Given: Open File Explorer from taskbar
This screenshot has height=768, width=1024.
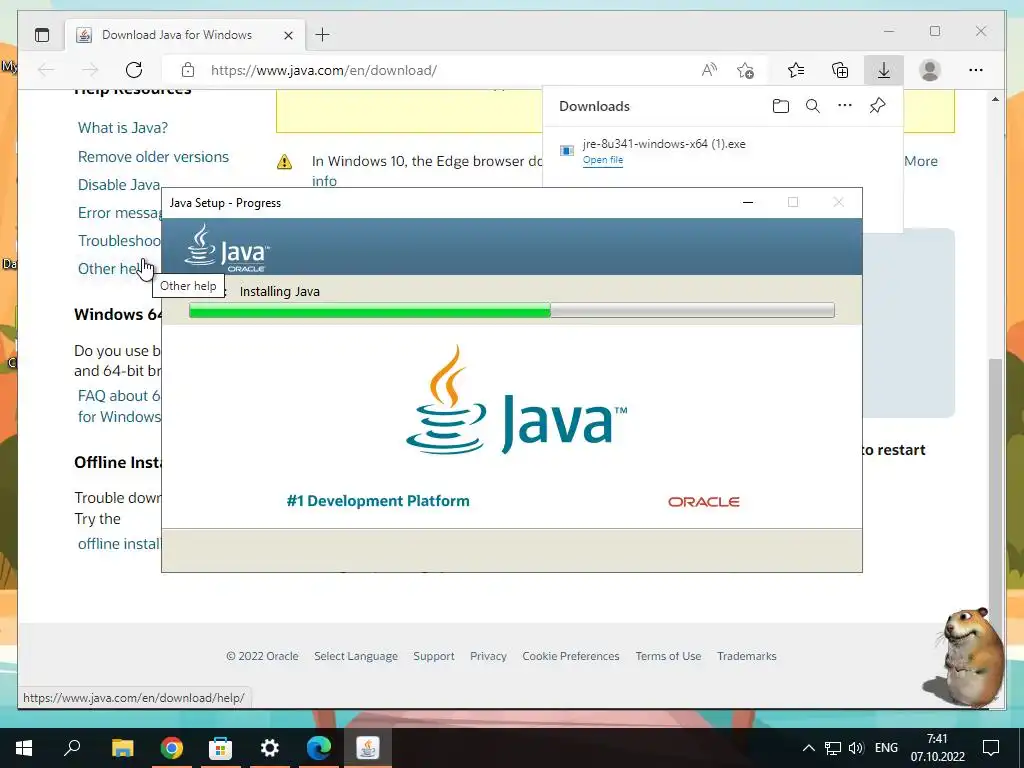Looking at the screenshot, I should [122, 748].
